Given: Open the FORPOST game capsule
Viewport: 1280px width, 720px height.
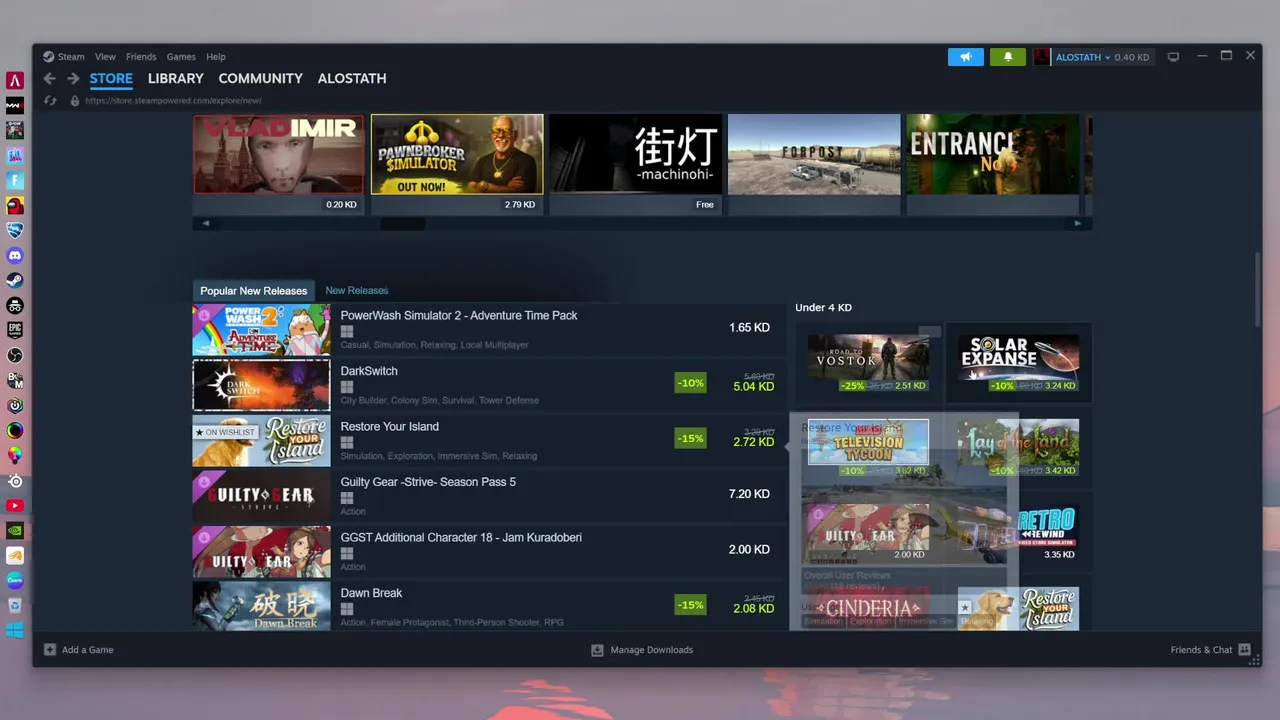Looking at the screenshot, I should [x=814, y=163].
